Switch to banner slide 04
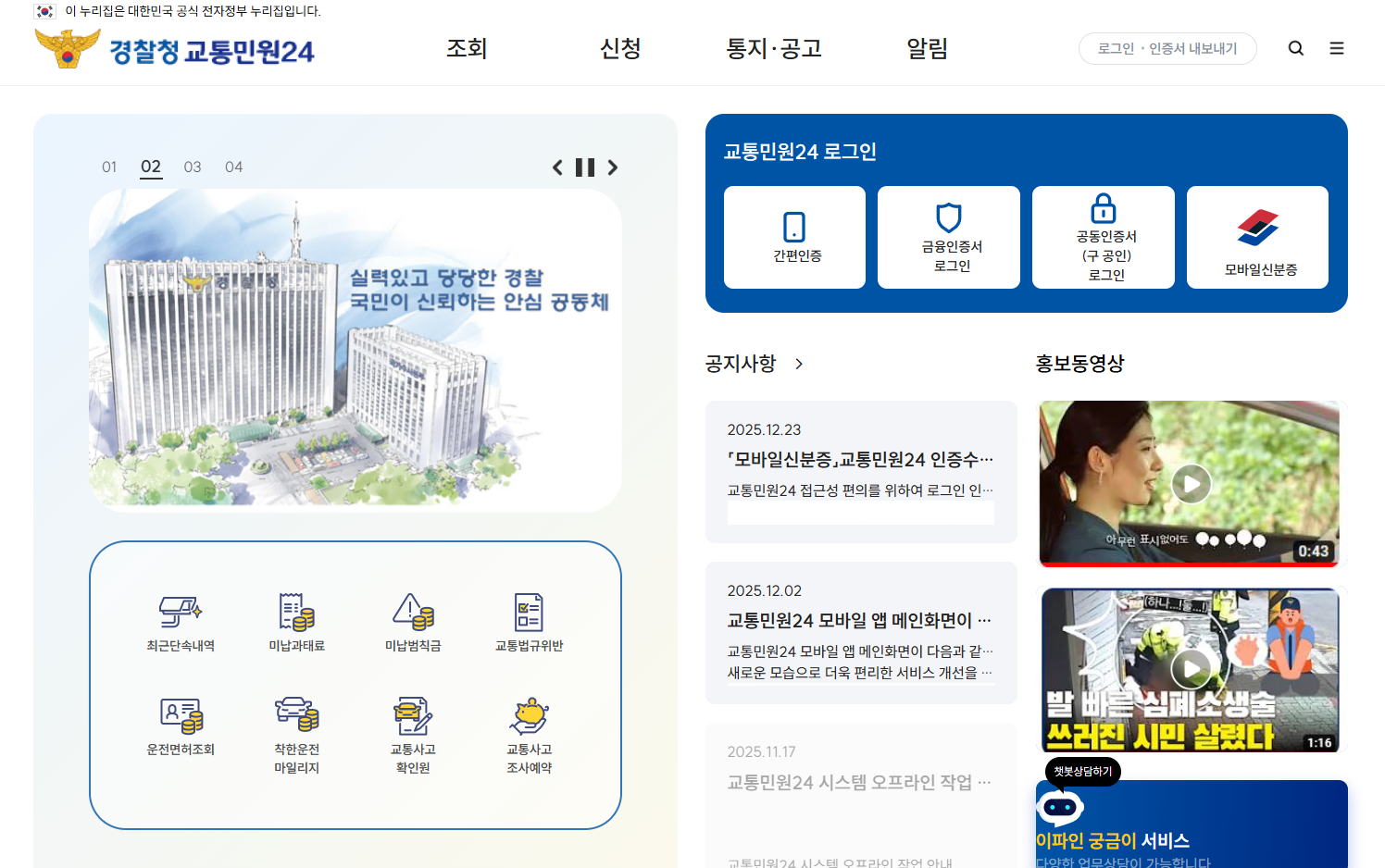Image resolution: width=1385 pixels, height=868 pixels. pos(234,167)
